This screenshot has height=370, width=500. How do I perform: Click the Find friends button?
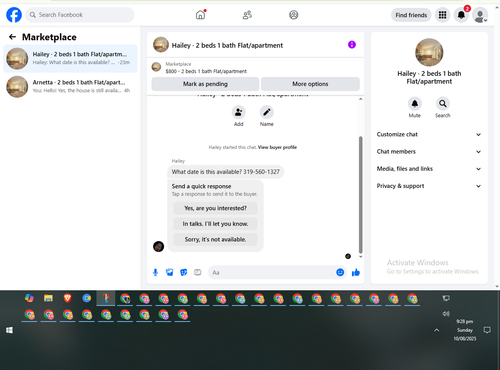click(x=411, y=15)
